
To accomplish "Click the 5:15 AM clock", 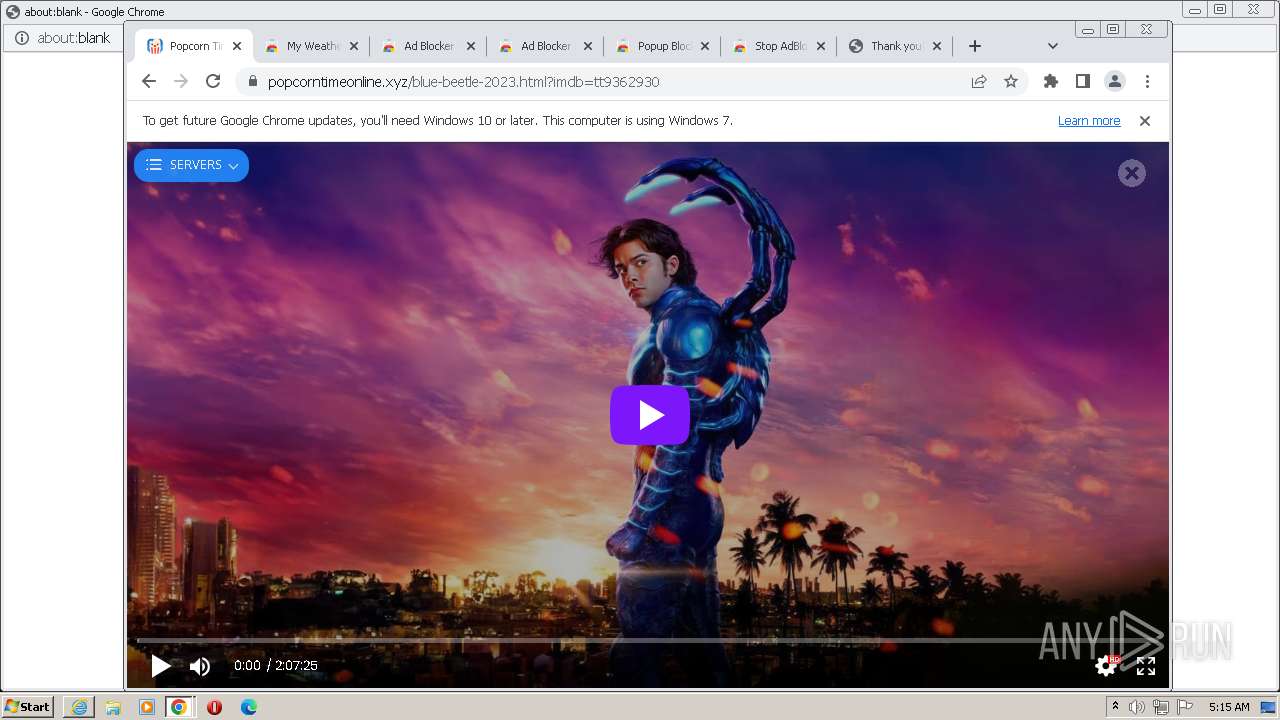I will pyautogui.click(x=1229, y=707).
